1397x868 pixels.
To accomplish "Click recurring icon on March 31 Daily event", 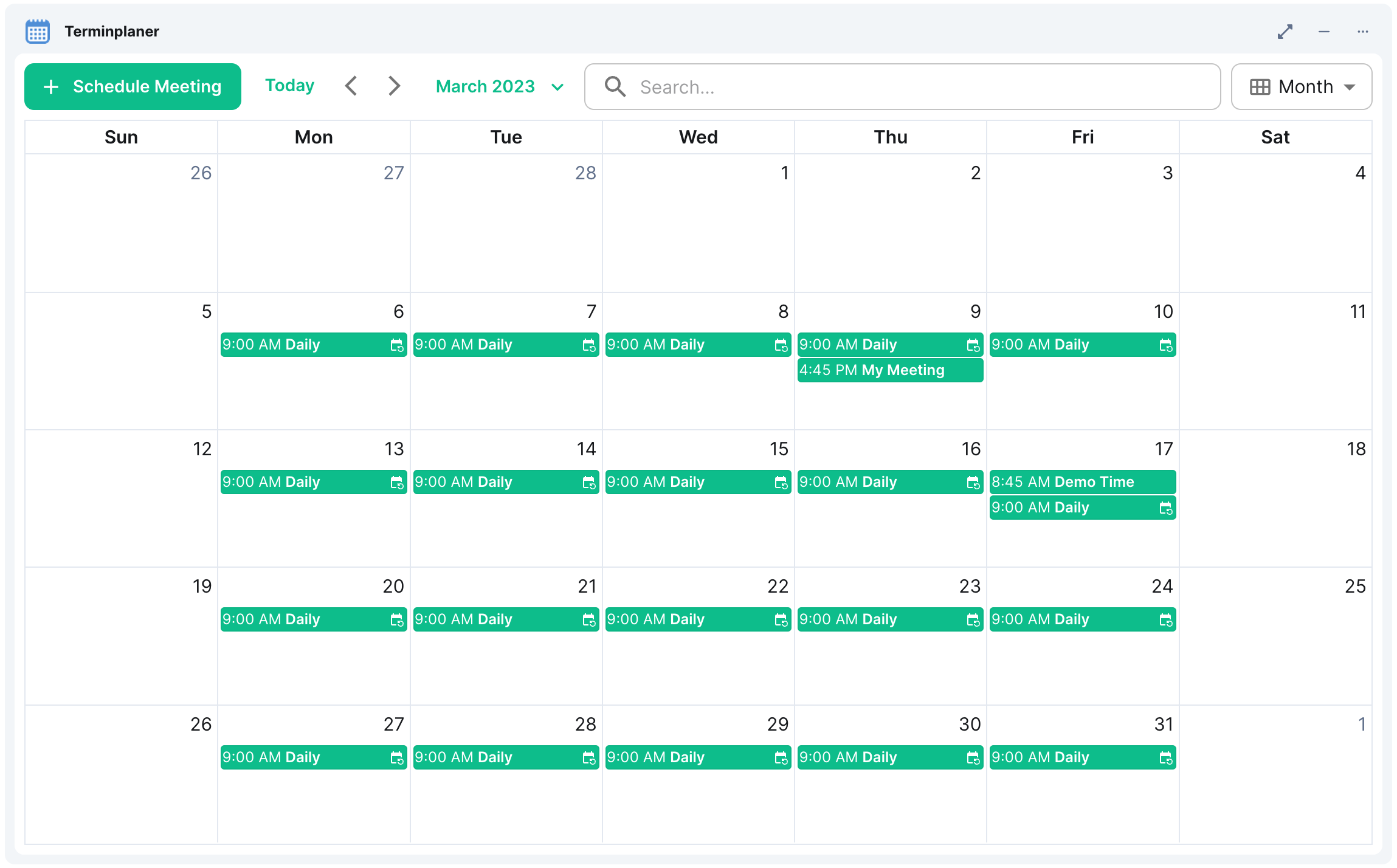I will [1165, 758].
